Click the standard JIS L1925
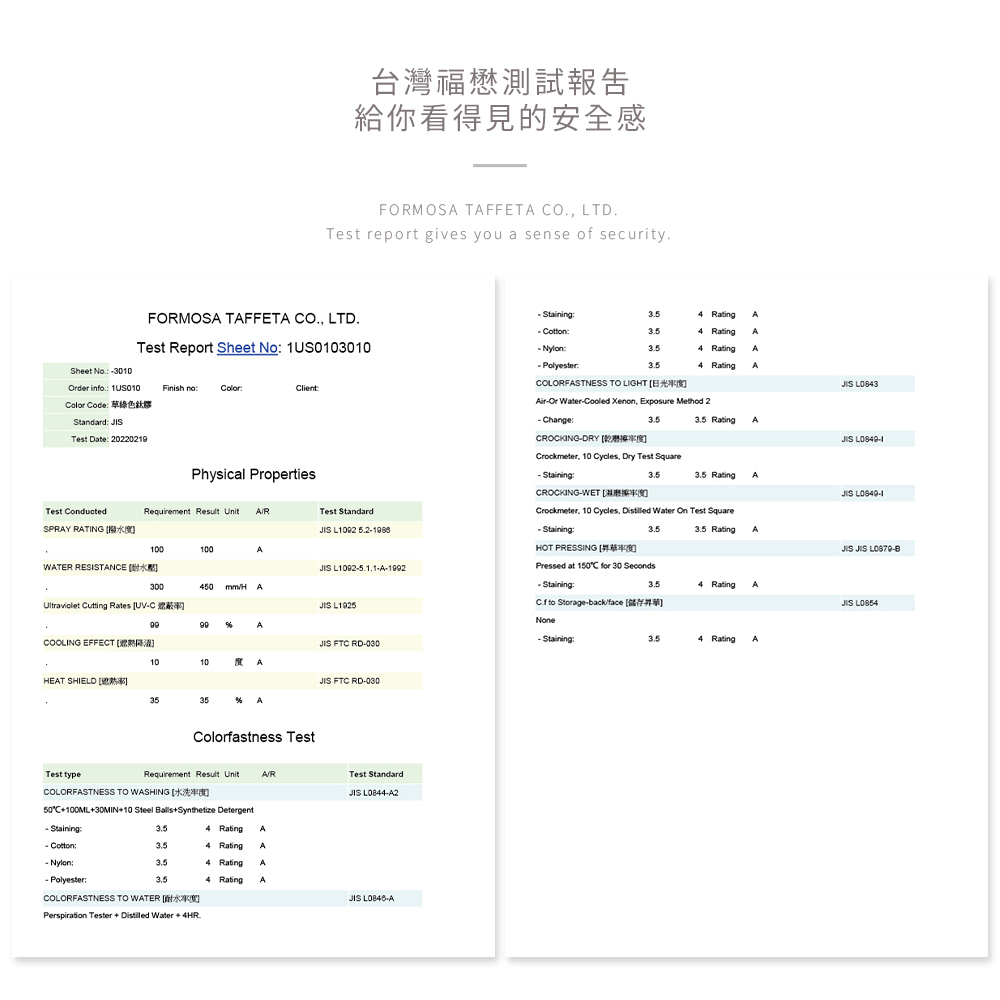The image size is (1000, 1000). point(337,605)
